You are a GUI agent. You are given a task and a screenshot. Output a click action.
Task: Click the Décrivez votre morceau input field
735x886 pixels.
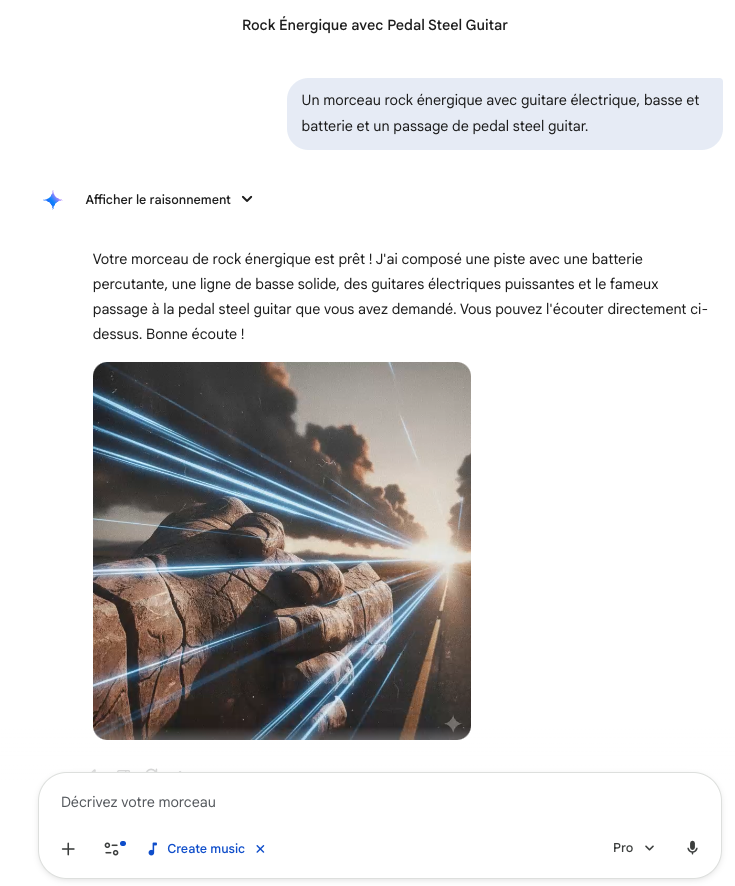[x=380, y=802]
